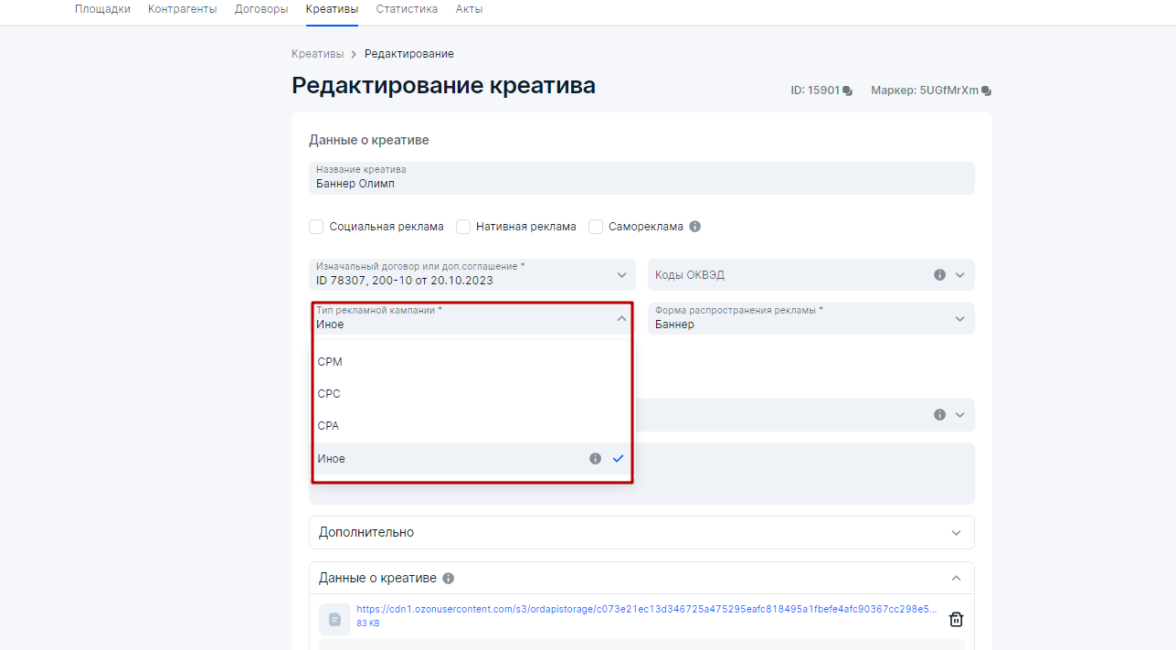The height and width of the screenshot is (650, 1176).
Task: Click info icon in Коды ОКВЭД field
Action: coord(939,275)
